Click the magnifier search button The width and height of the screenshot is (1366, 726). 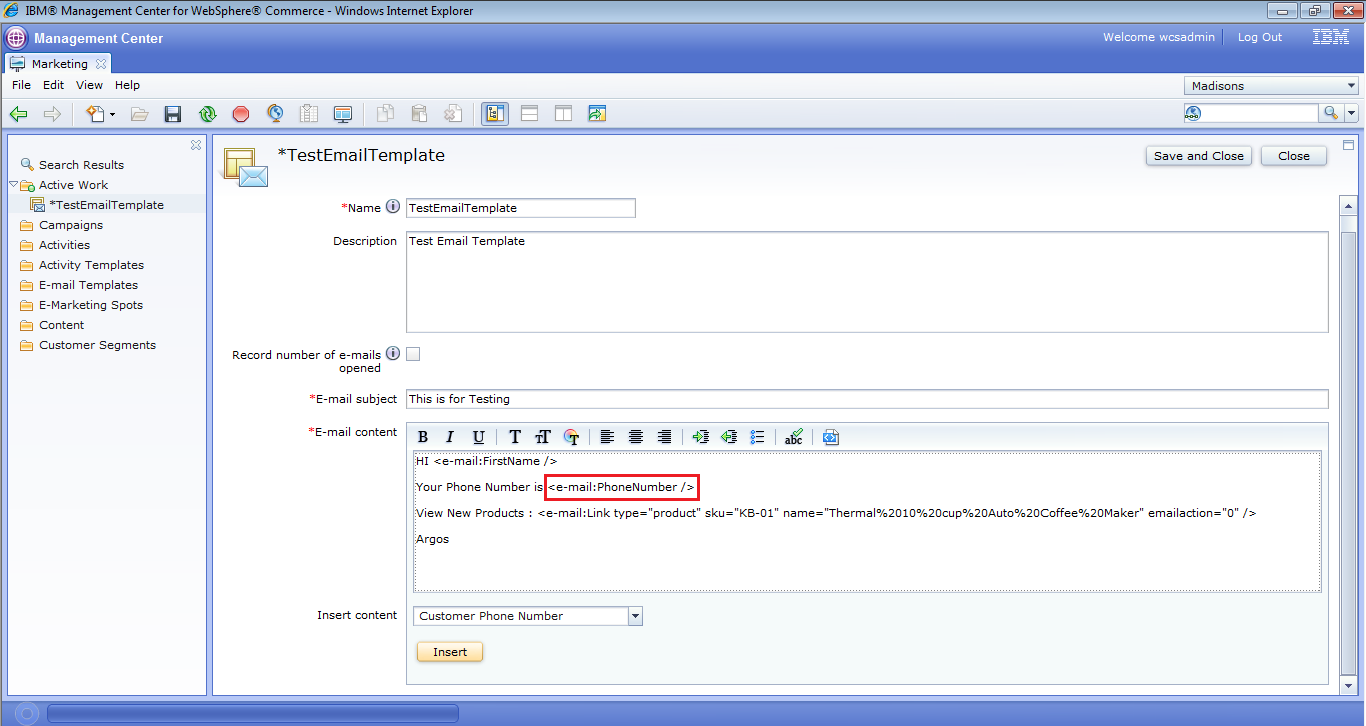coord(1331,113)
